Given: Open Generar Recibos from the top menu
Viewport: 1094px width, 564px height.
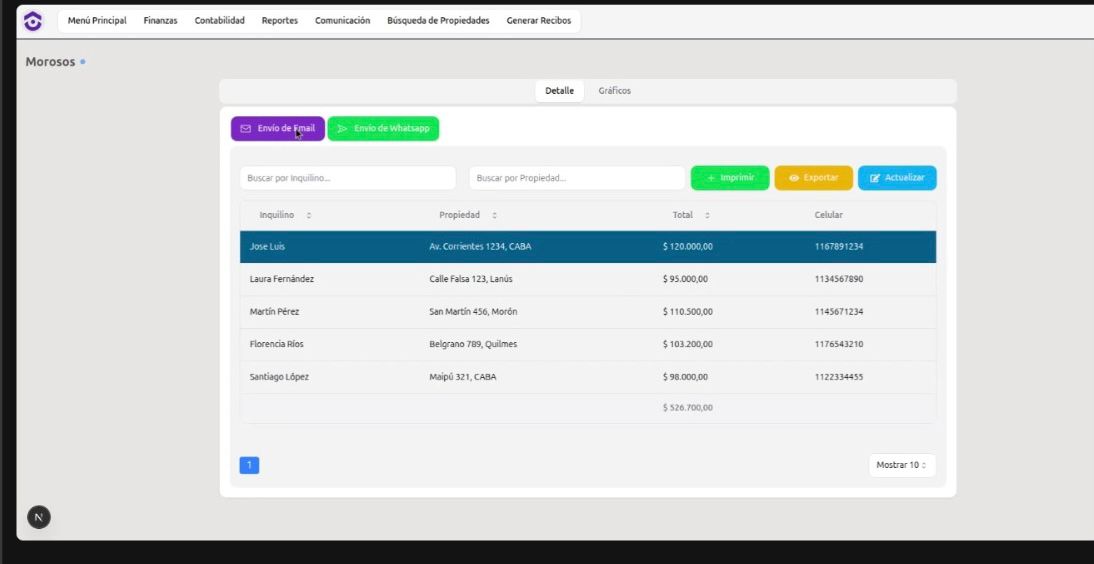Looking at the screenshot, I should click(538, 21).
